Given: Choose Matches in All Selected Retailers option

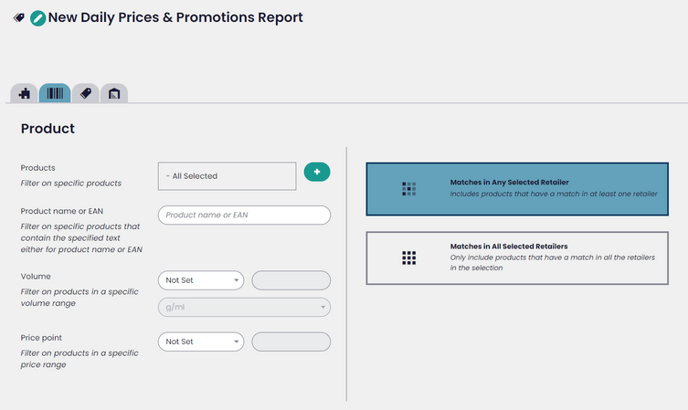Looking at the screenshot, I should pyautogui.click(x=517, y=258).
